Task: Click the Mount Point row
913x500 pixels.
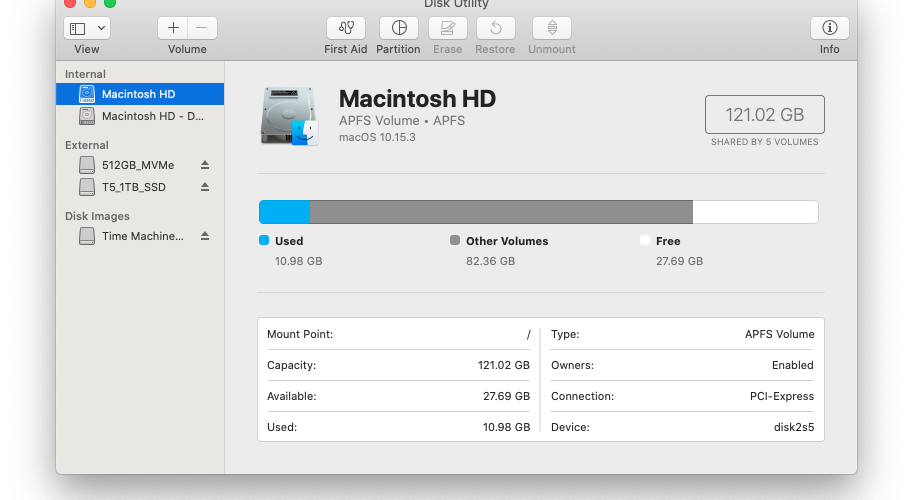Action: click(398, 334)
